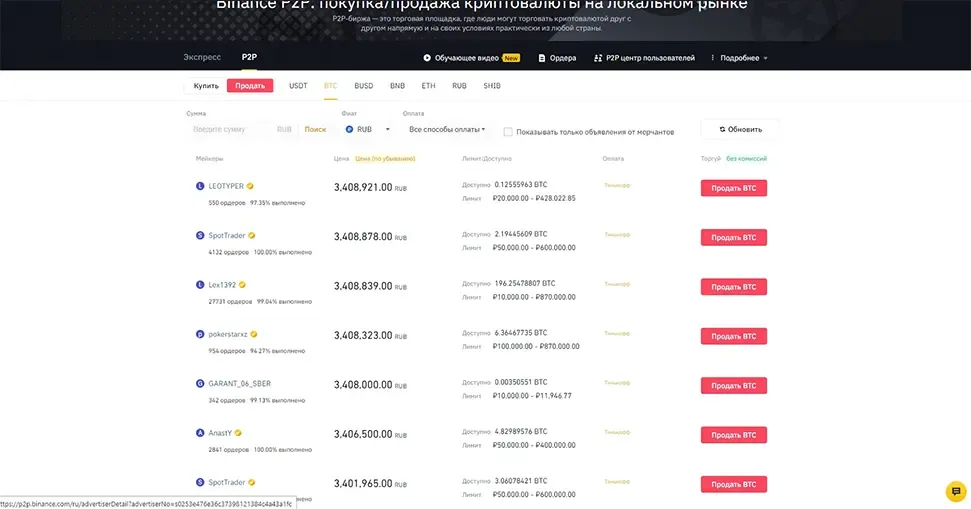
Task: Click Продать BTC for AnastY
Action: 734,435
